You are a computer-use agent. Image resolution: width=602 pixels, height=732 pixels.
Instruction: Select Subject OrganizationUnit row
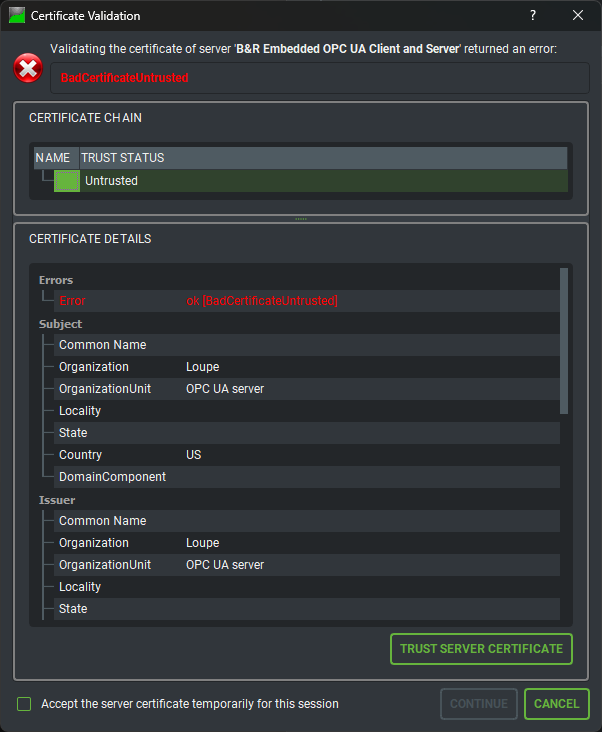[x=307, y=388]
